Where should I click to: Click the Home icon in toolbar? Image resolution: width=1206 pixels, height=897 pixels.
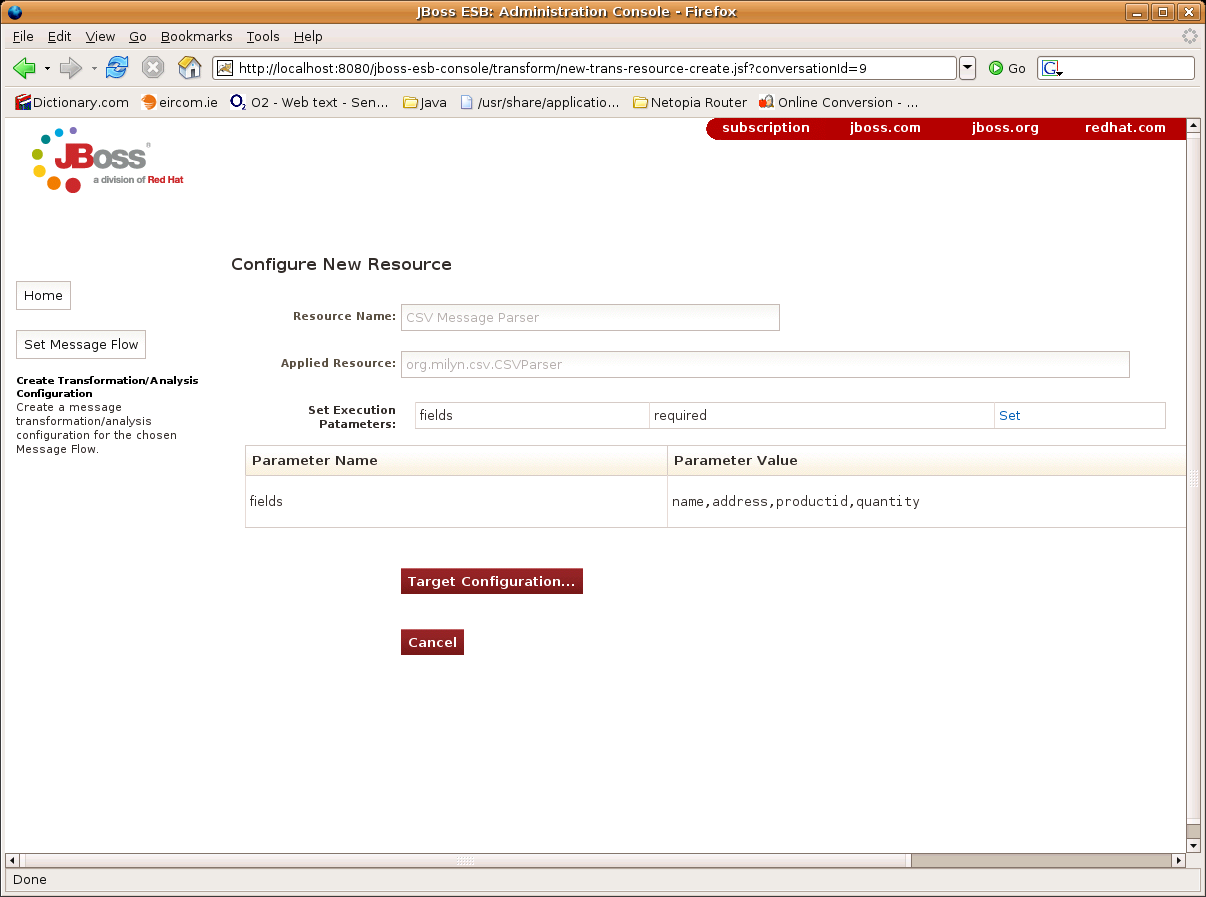(189, 68)
